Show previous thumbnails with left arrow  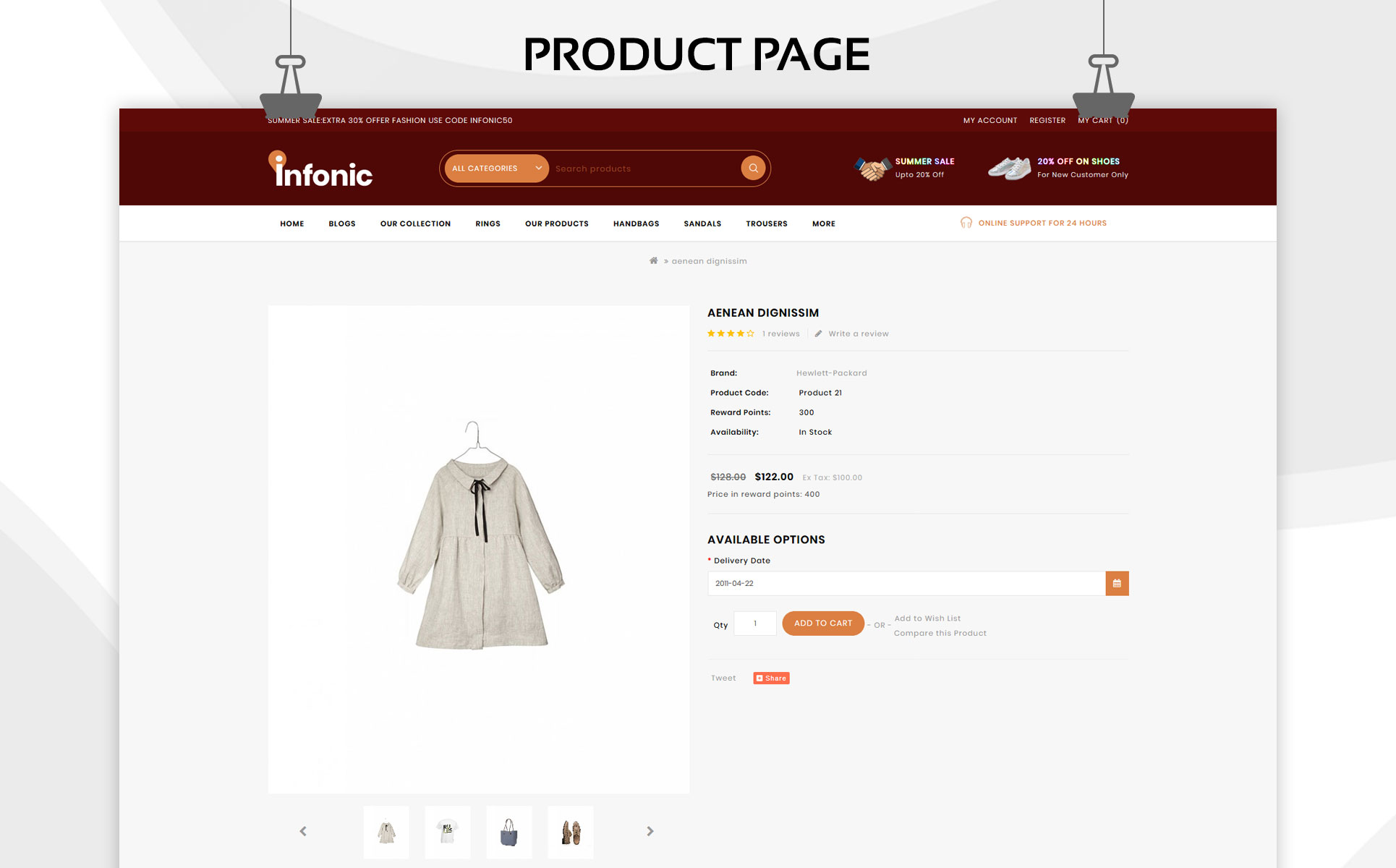(x=303, y=831)
